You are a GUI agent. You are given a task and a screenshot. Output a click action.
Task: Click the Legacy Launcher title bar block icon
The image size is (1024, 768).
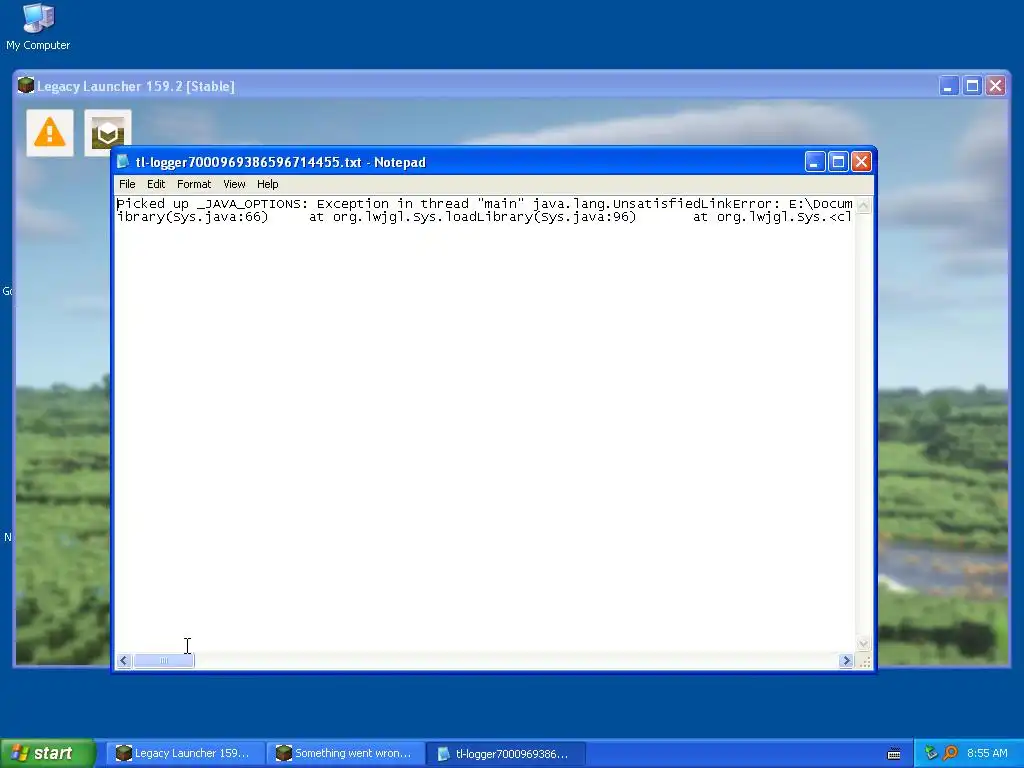coord(25,86)
